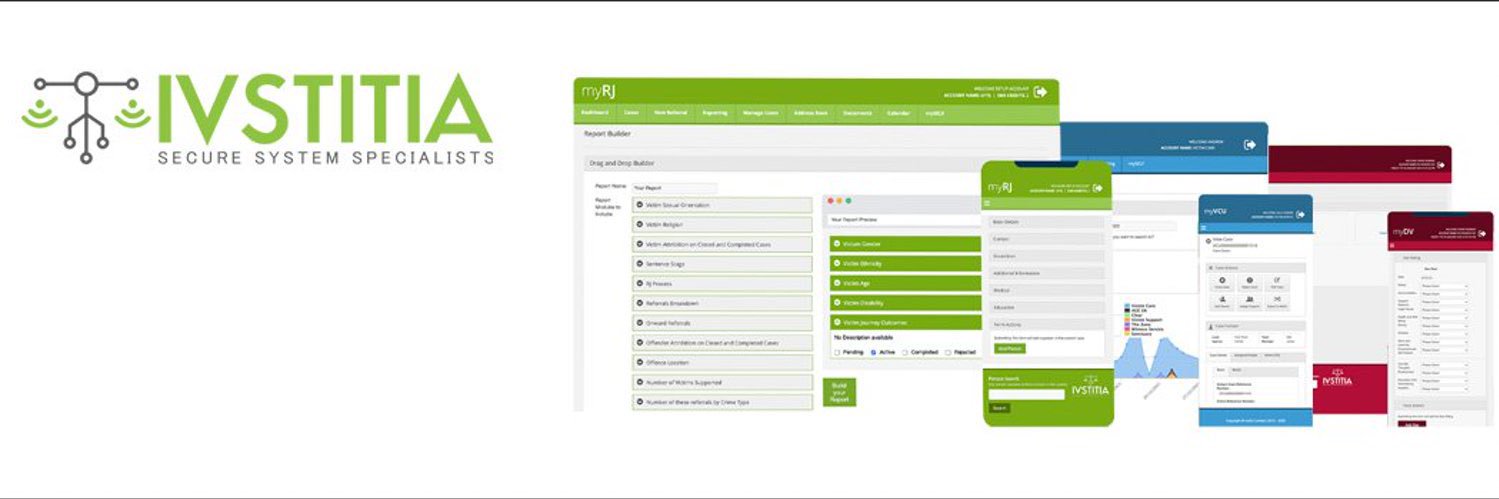Click the logout icon in the green myRJ desktop header
Viewport: 1499px width, 499px height.
(1040, 91)
